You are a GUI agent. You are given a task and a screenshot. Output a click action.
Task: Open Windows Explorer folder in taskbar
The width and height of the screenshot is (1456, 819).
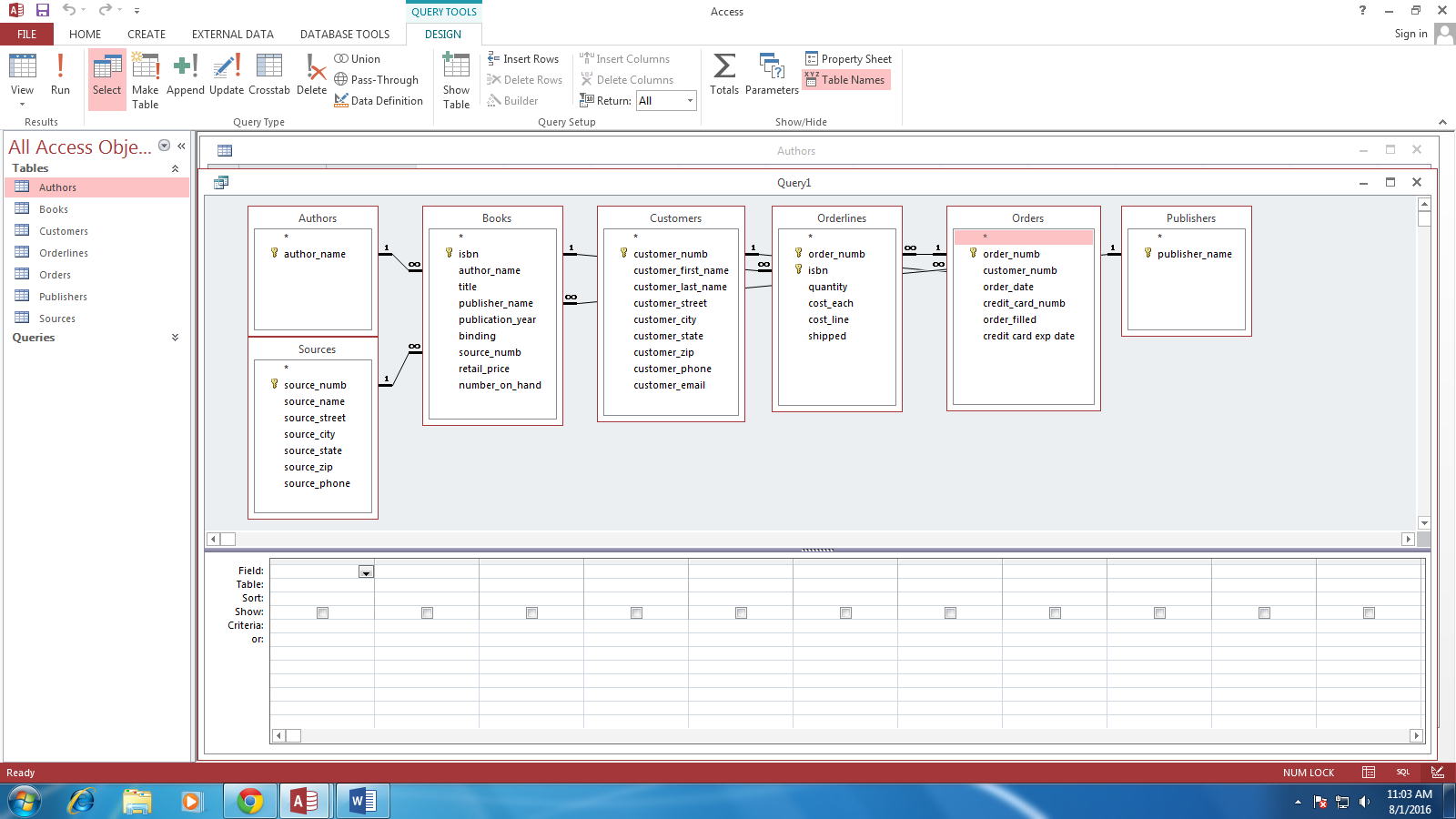pos(137,801)
